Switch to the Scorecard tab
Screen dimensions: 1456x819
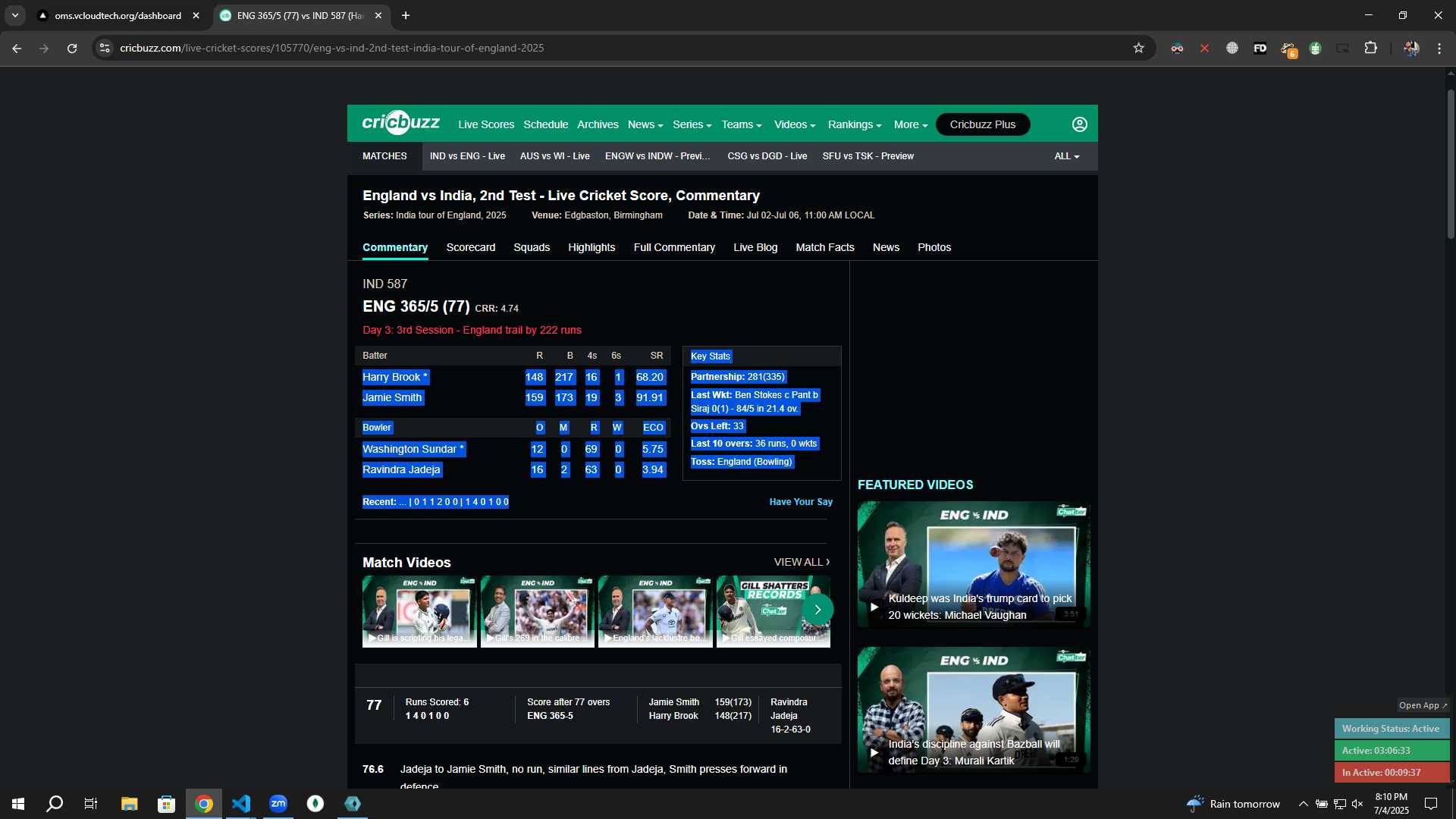click(470, 247)
